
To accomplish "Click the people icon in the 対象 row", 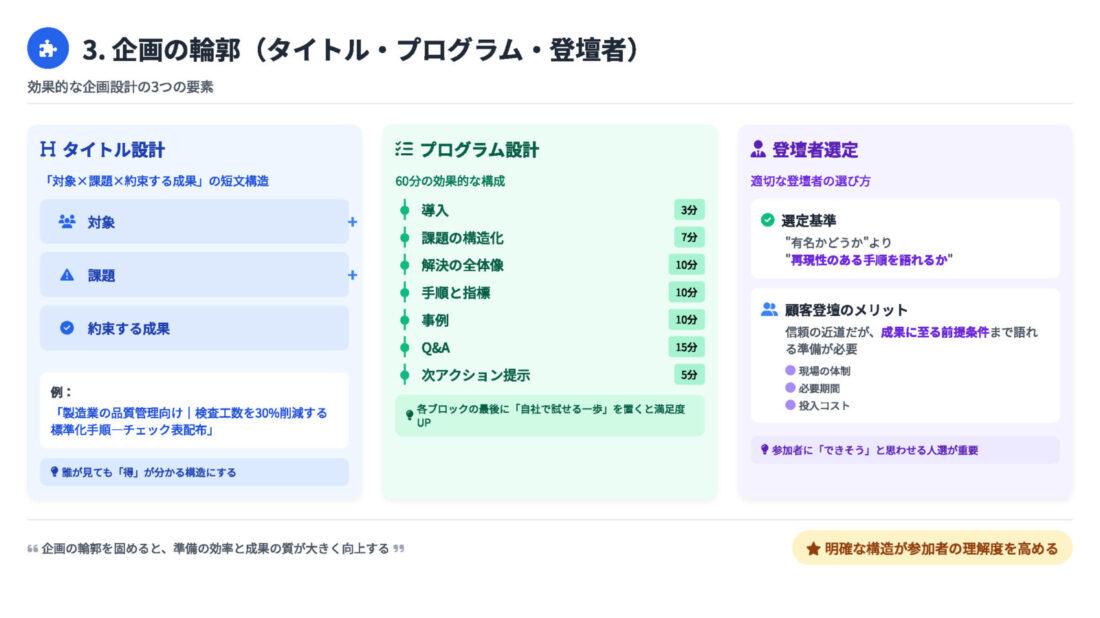I will pos(67,222).
